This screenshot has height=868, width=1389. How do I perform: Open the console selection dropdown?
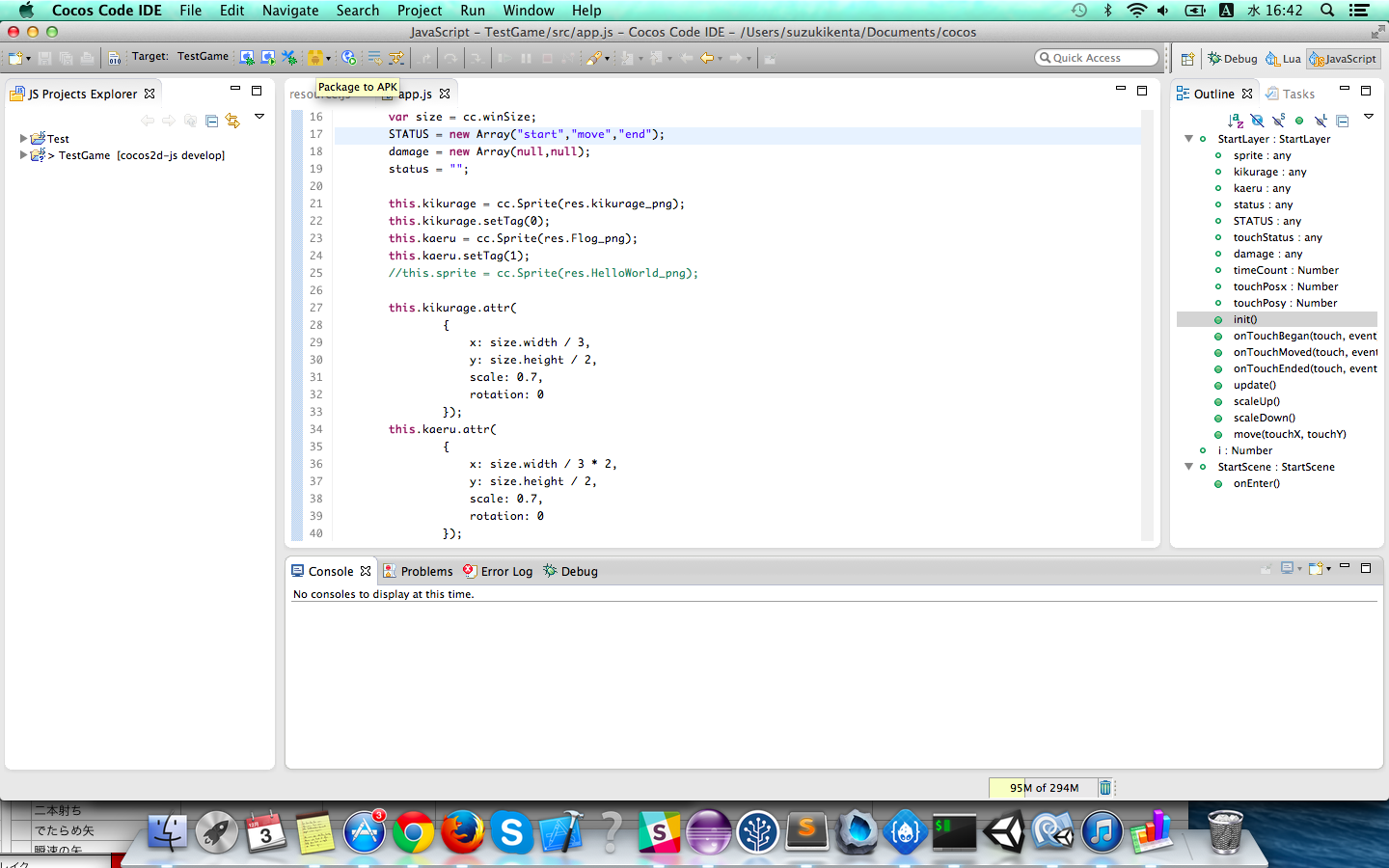pos(1299,569)
